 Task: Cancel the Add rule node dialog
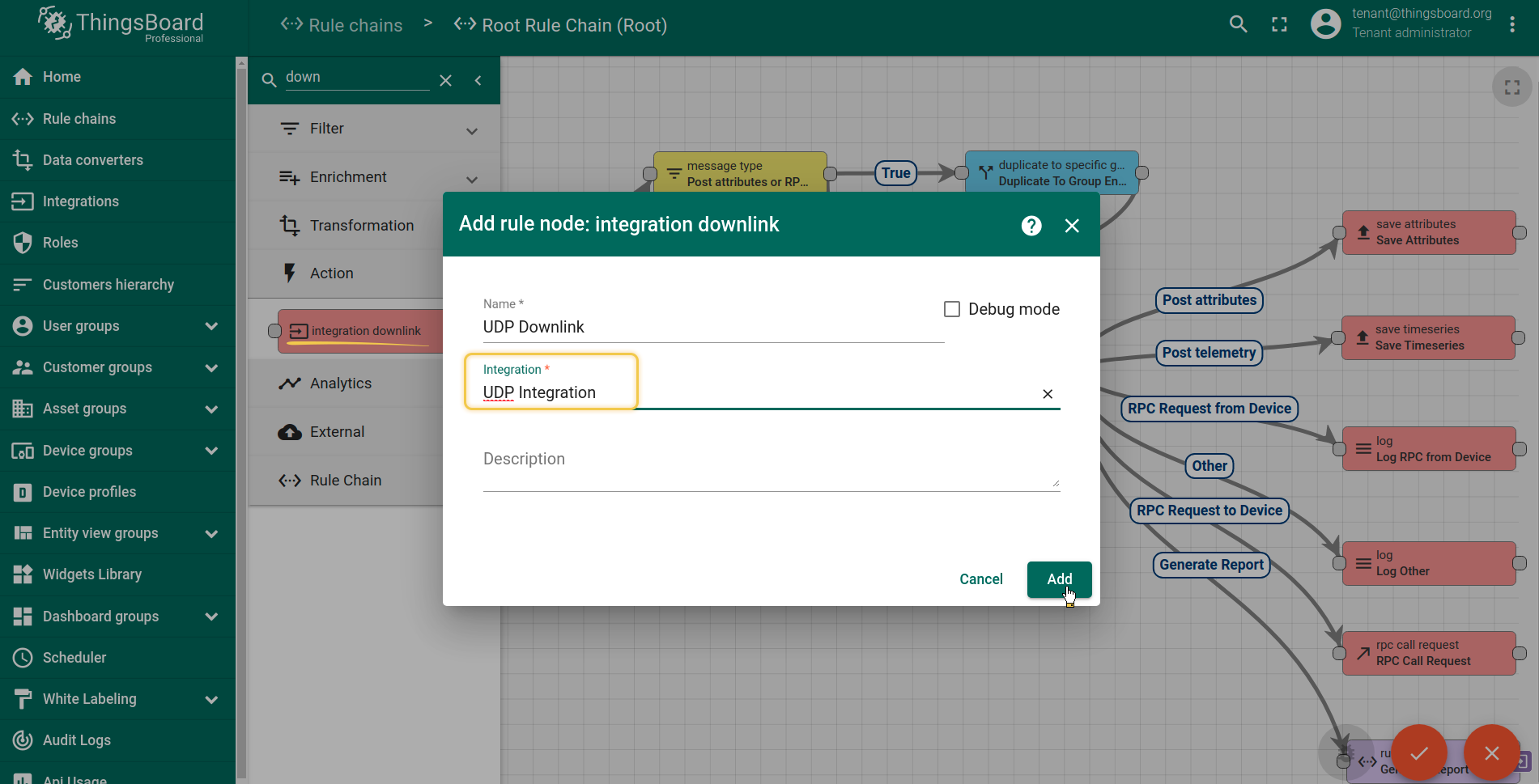980,578
